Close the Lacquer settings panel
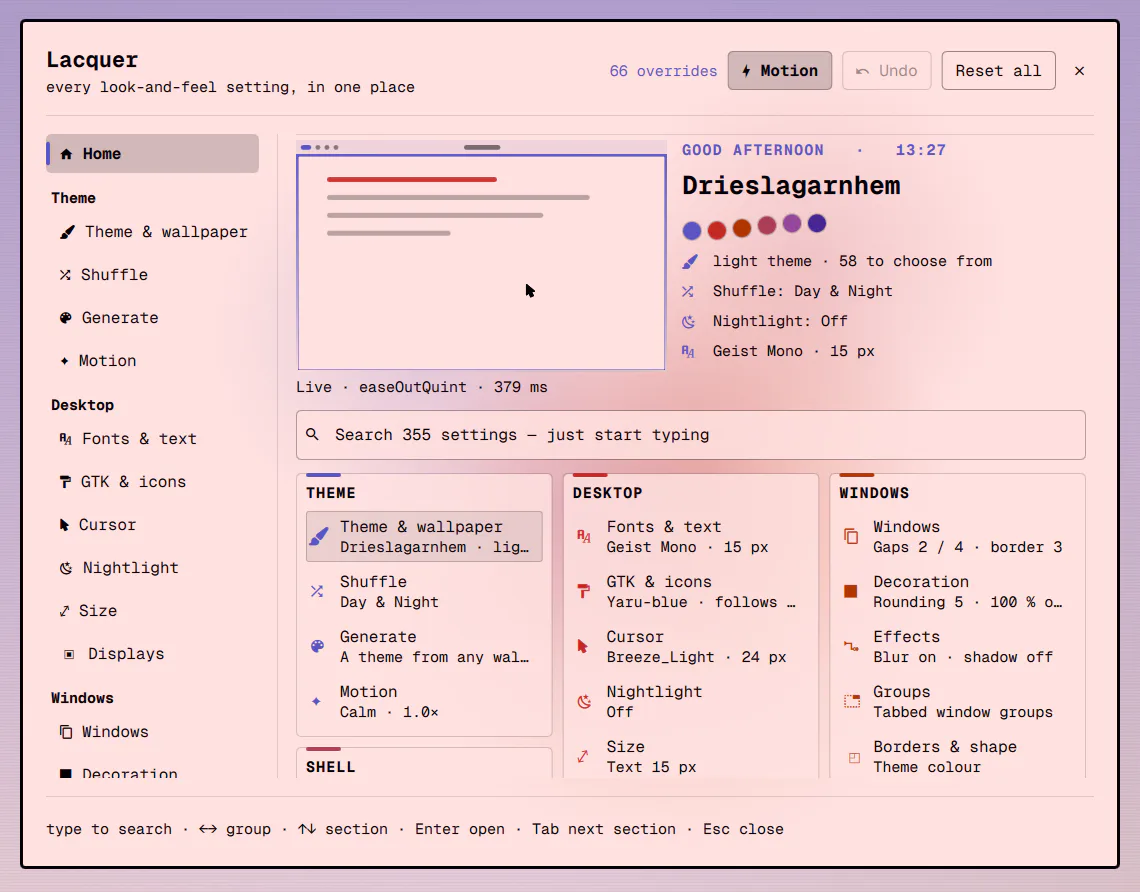This screenshot has width=1140, height=892. coord(1079,71)
